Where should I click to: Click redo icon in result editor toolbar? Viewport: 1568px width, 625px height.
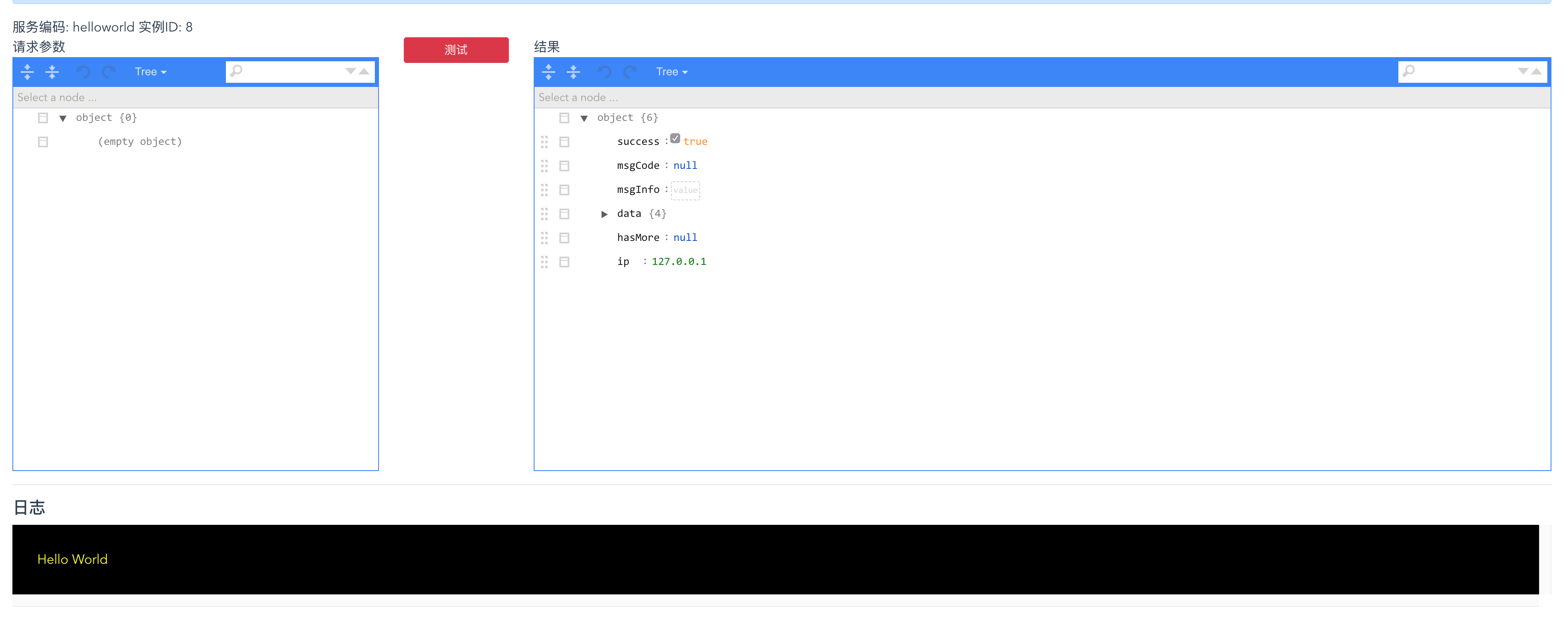coord(630,72)
